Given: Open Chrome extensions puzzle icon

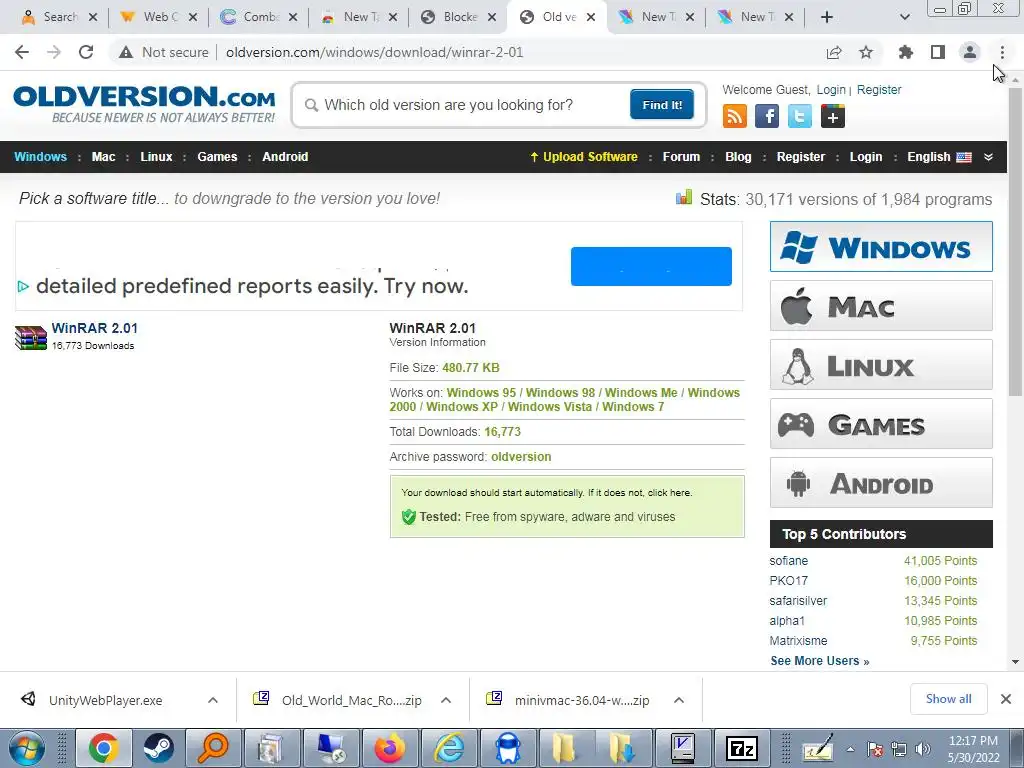Looking at the screenshot, I should 905,52.
